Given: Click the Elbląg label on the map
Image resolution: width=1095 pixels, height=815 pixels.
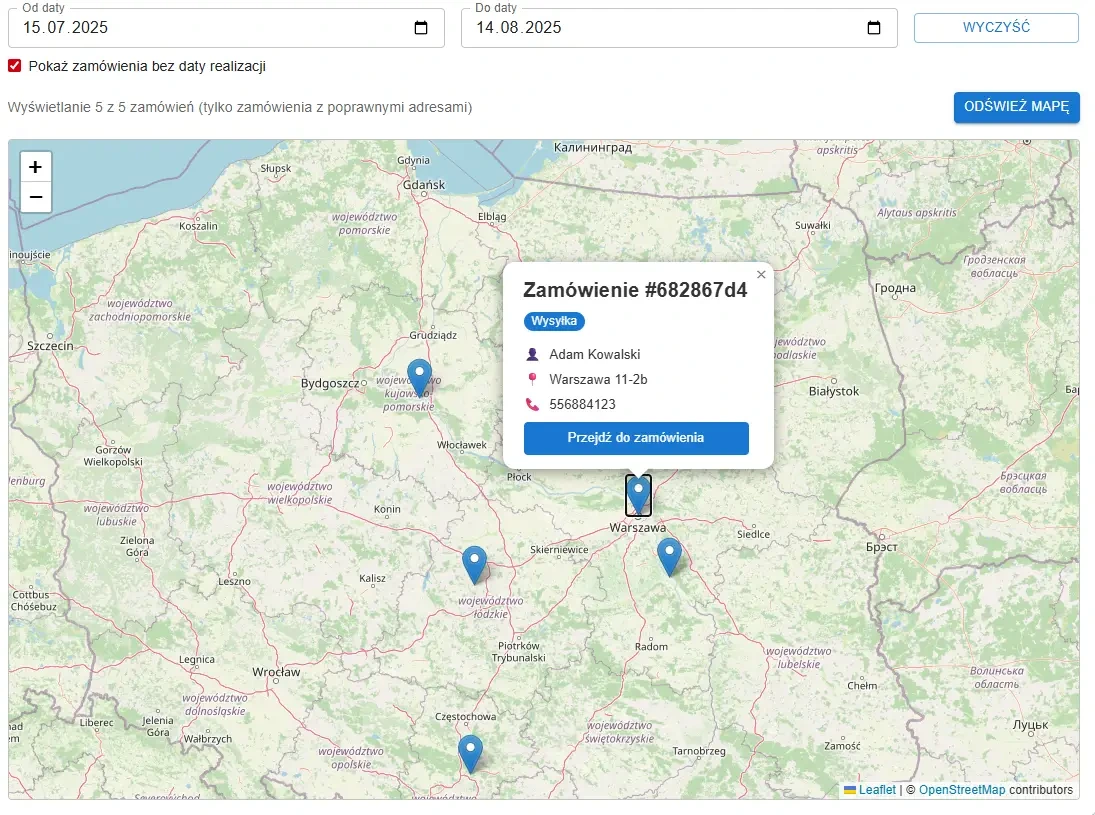Looking at the screenshot, I should click(492, 217).
